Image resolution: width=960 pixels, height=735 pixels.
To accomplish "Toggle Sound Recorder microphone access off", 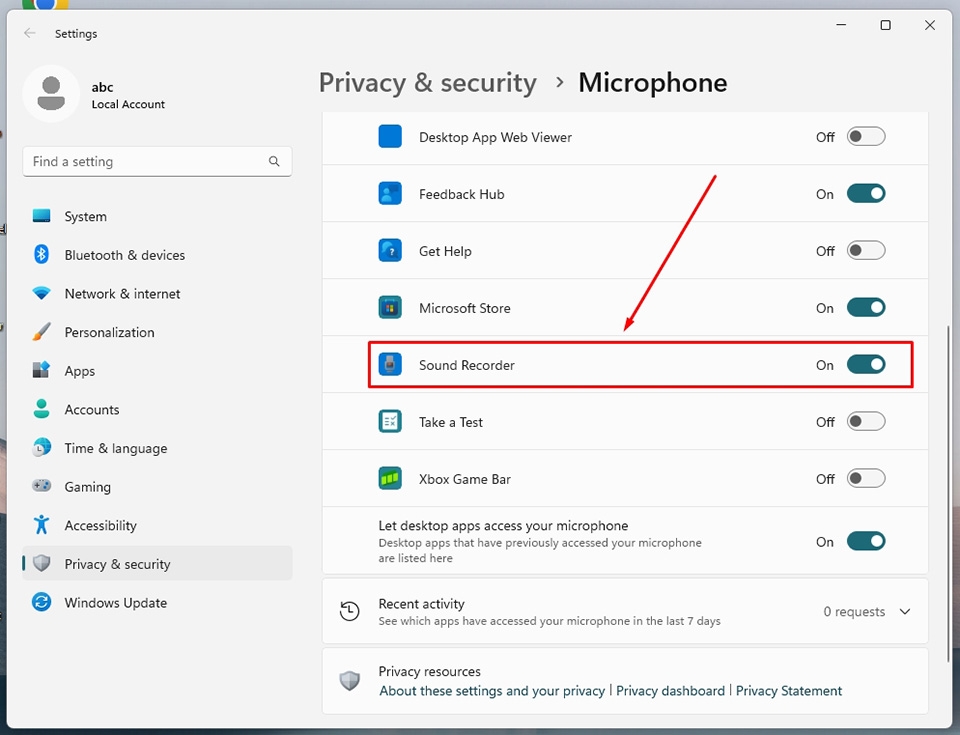I will (866, 364).
